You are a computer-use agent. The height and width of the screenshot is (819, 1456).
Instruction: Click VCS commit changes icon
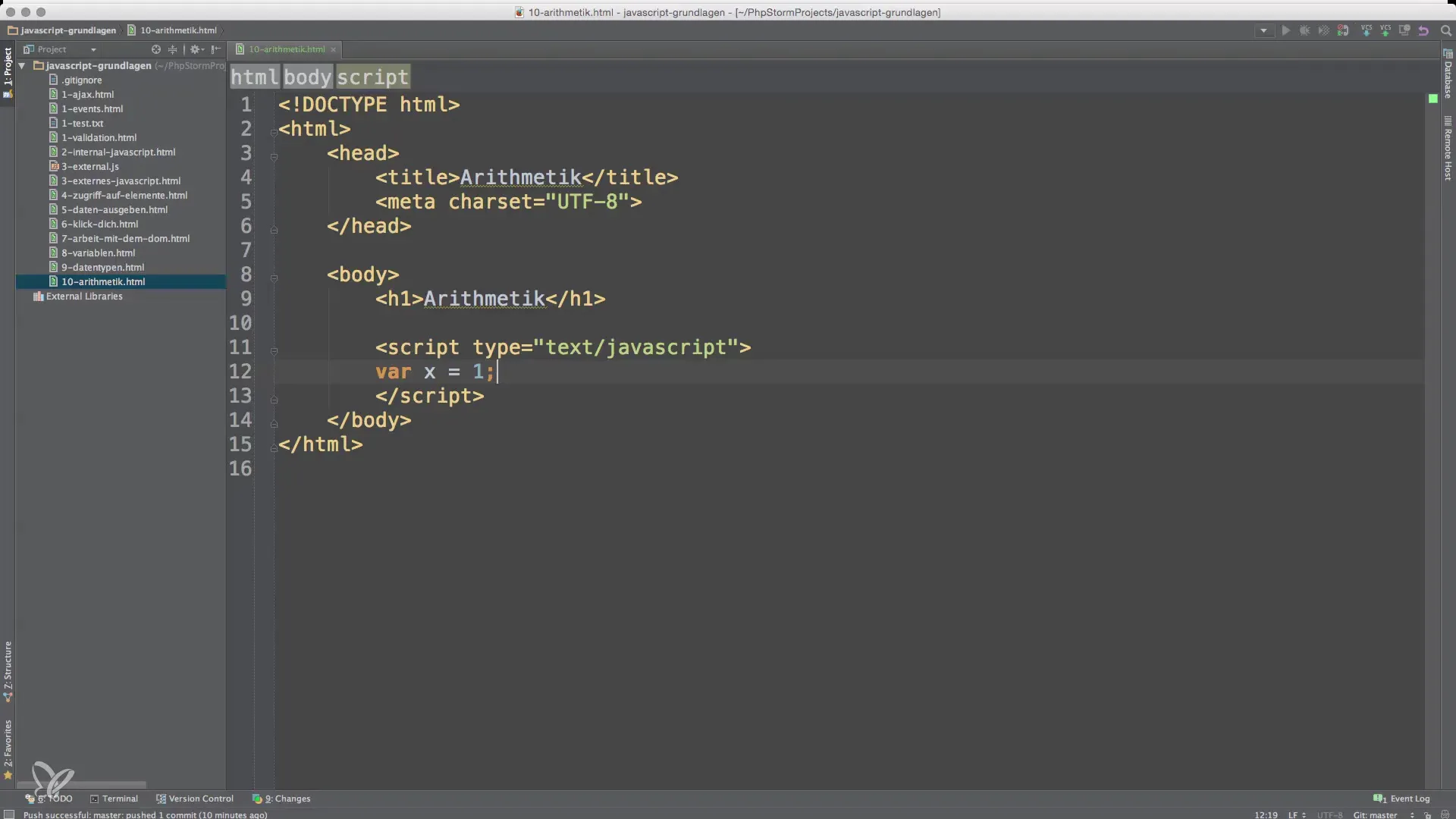tap(1385, 31)
